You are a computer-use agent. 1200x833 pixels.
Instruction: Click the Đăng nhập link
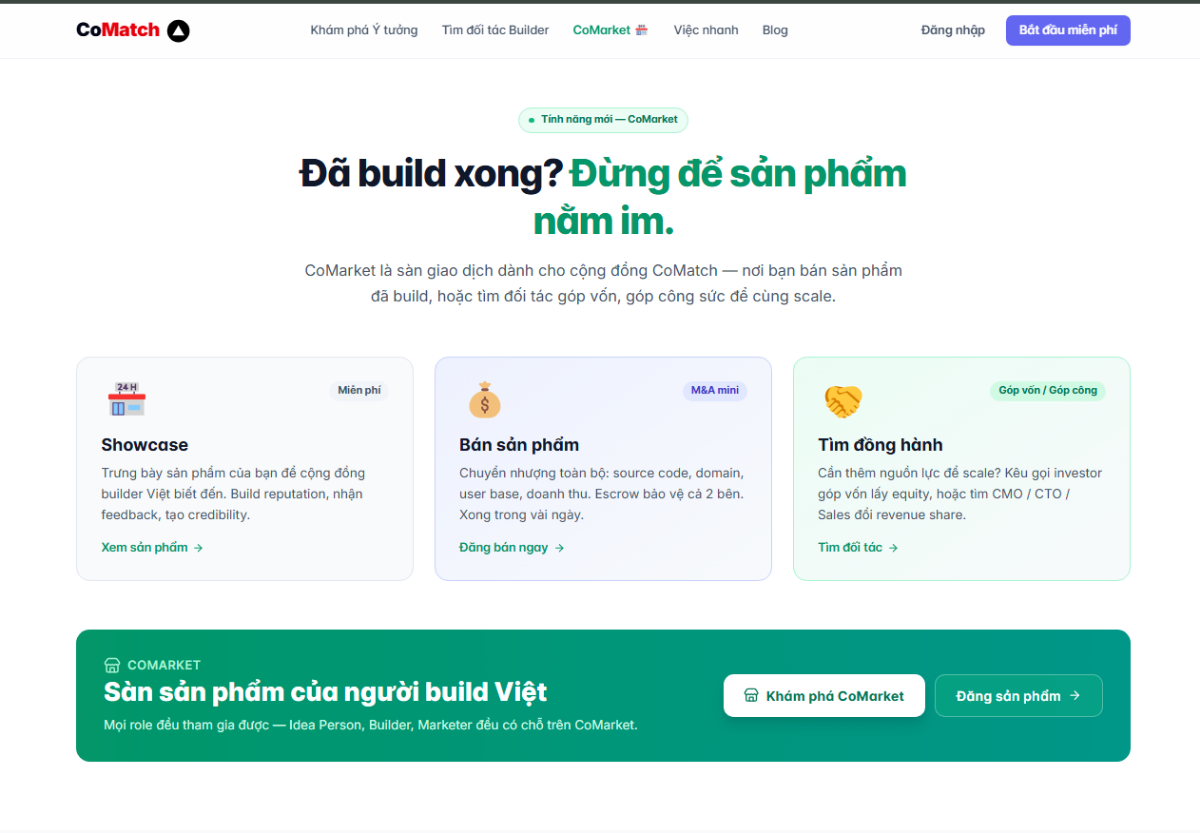(x=953, y=30)
